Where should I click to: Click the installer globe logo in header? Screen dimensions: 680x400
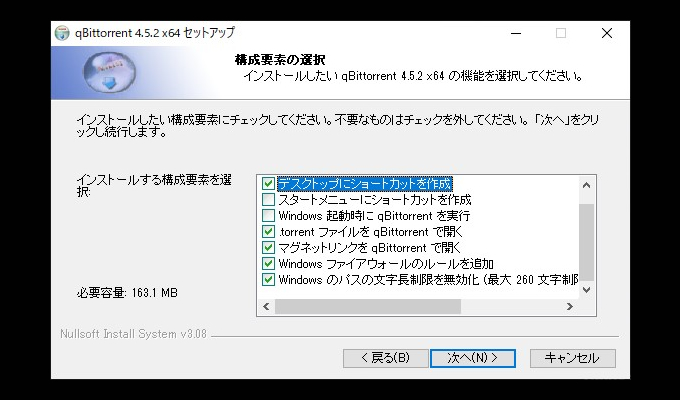pos(109,72)
